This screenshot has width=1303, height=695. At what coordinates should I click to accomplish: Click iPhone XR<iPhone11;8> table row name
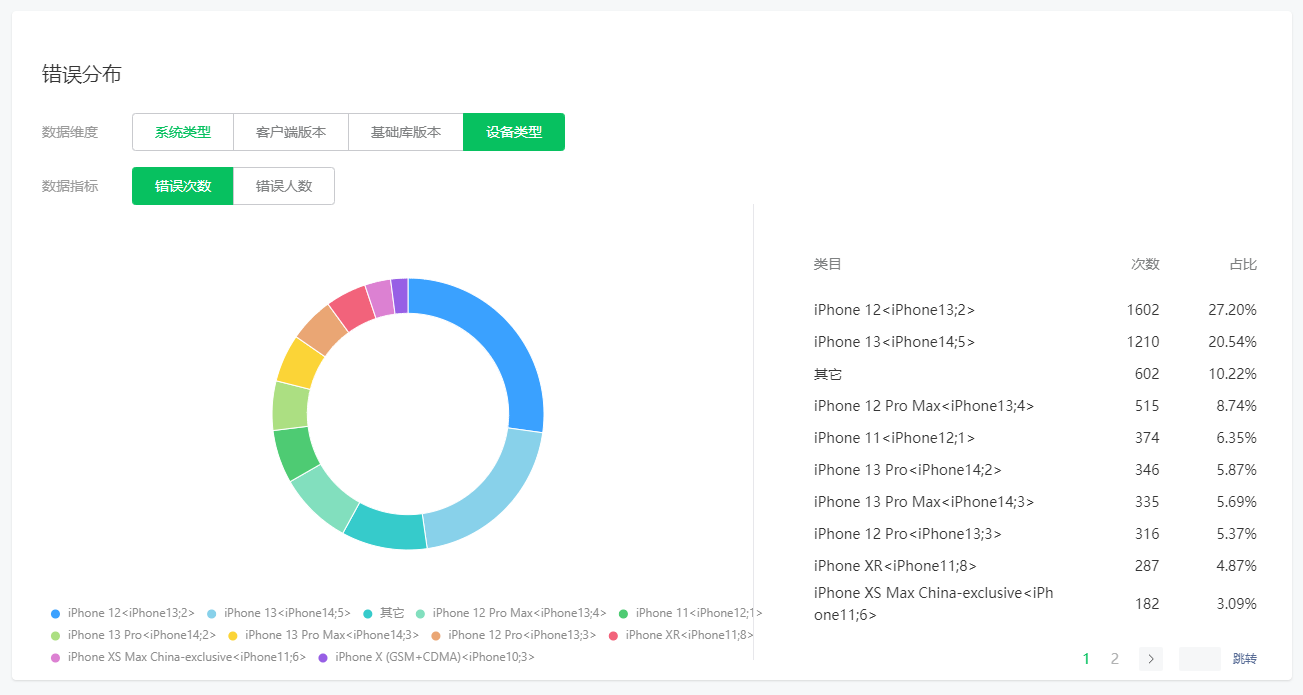(x=895, y=566)
